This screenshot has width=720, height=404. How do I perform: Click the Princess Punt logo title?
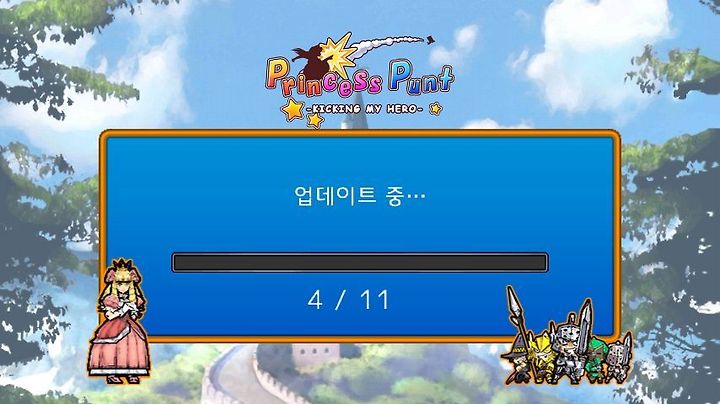(x=360, y=78)
